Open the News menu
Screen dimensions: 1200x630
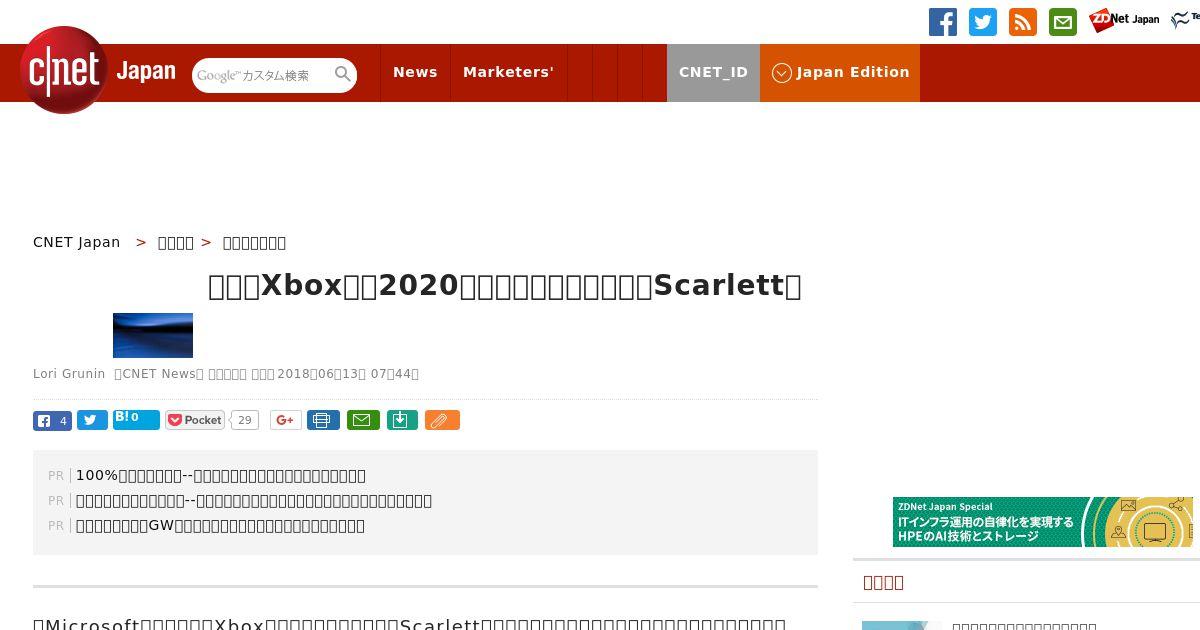coord(415,72)
